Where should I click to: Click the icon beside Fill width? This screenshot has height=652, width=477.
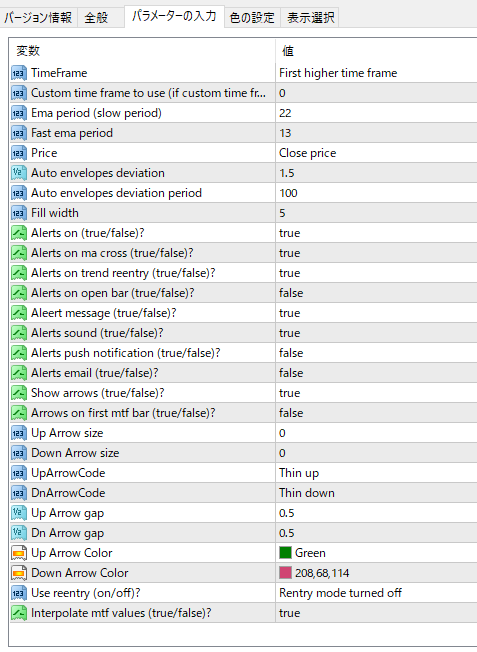[19, 213]
